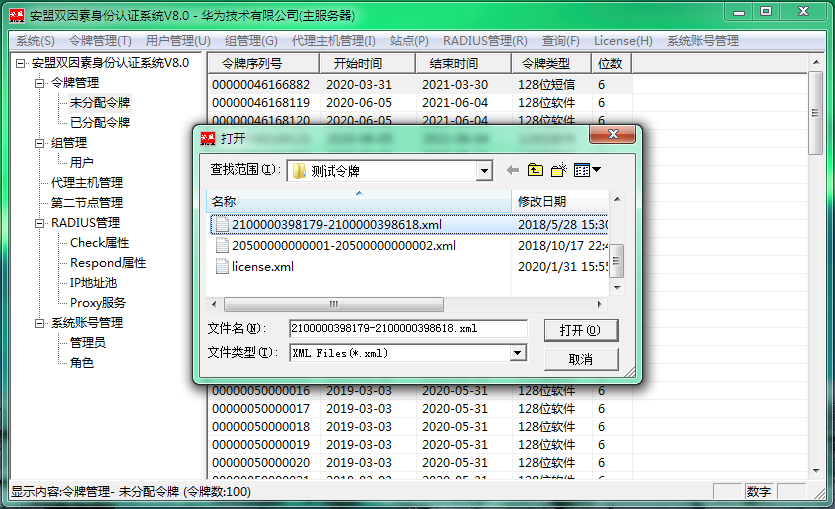Click the app icon in 打开 dialog title

click(x=208, y=138)
